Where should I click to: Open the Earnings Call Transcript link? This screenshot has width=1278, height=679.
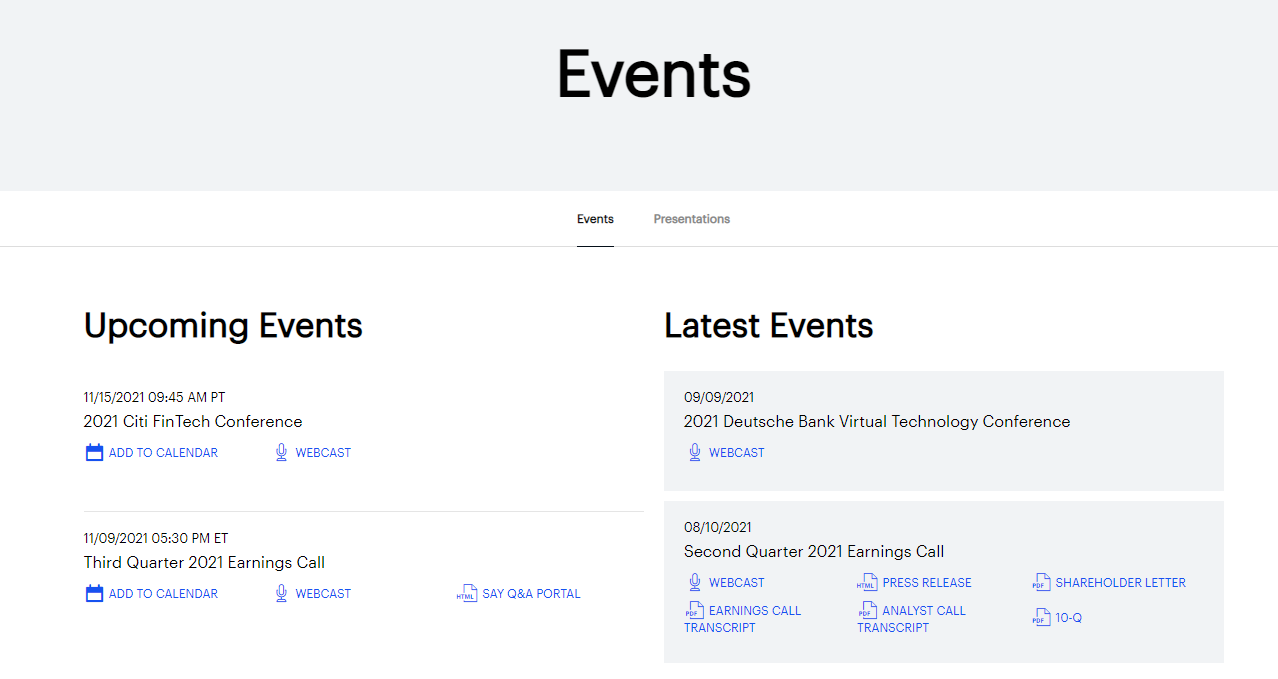[743, 619]
